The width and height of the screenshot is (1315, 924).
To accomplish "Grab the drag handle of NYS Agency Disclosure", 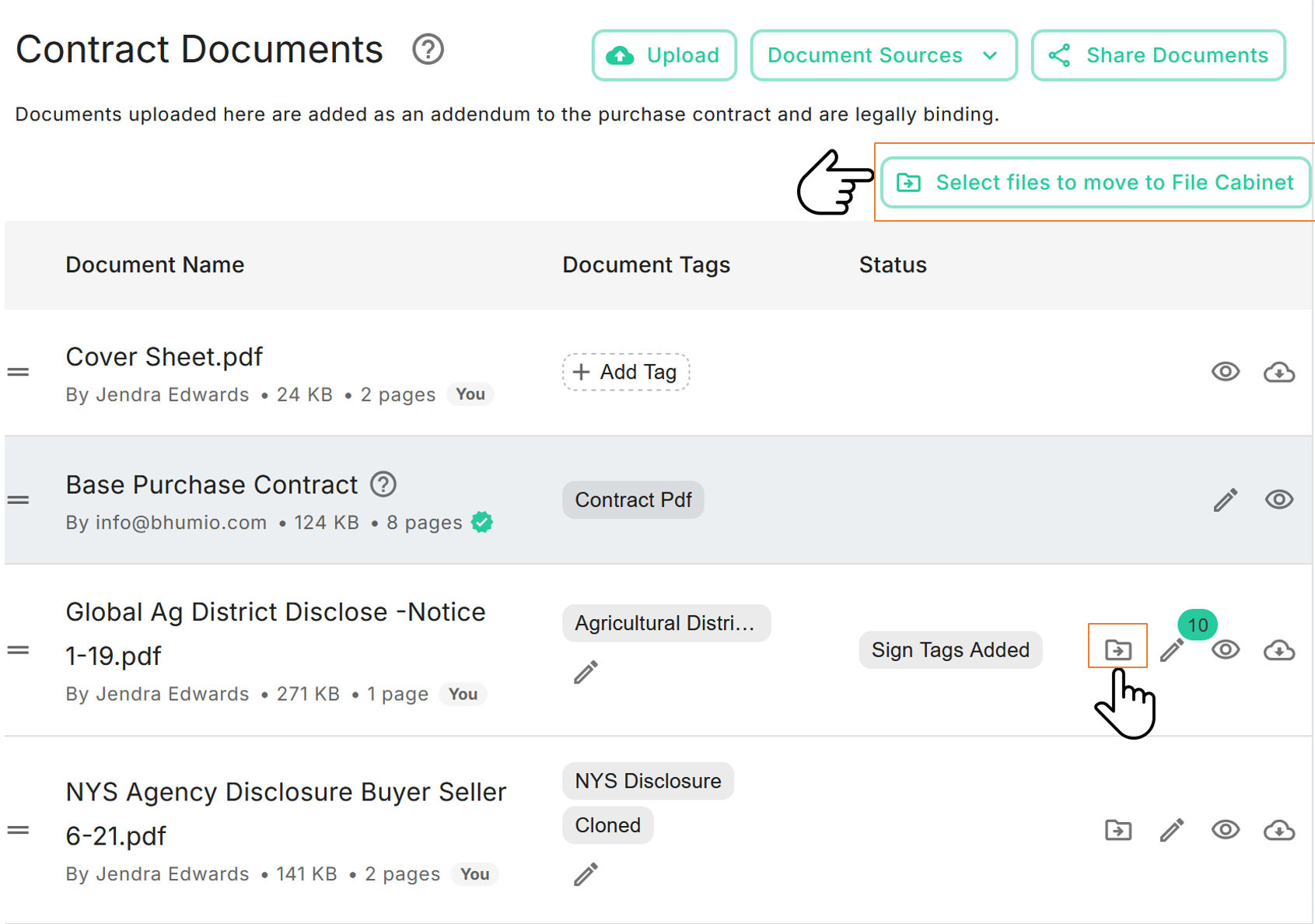I will click(19, 830).
